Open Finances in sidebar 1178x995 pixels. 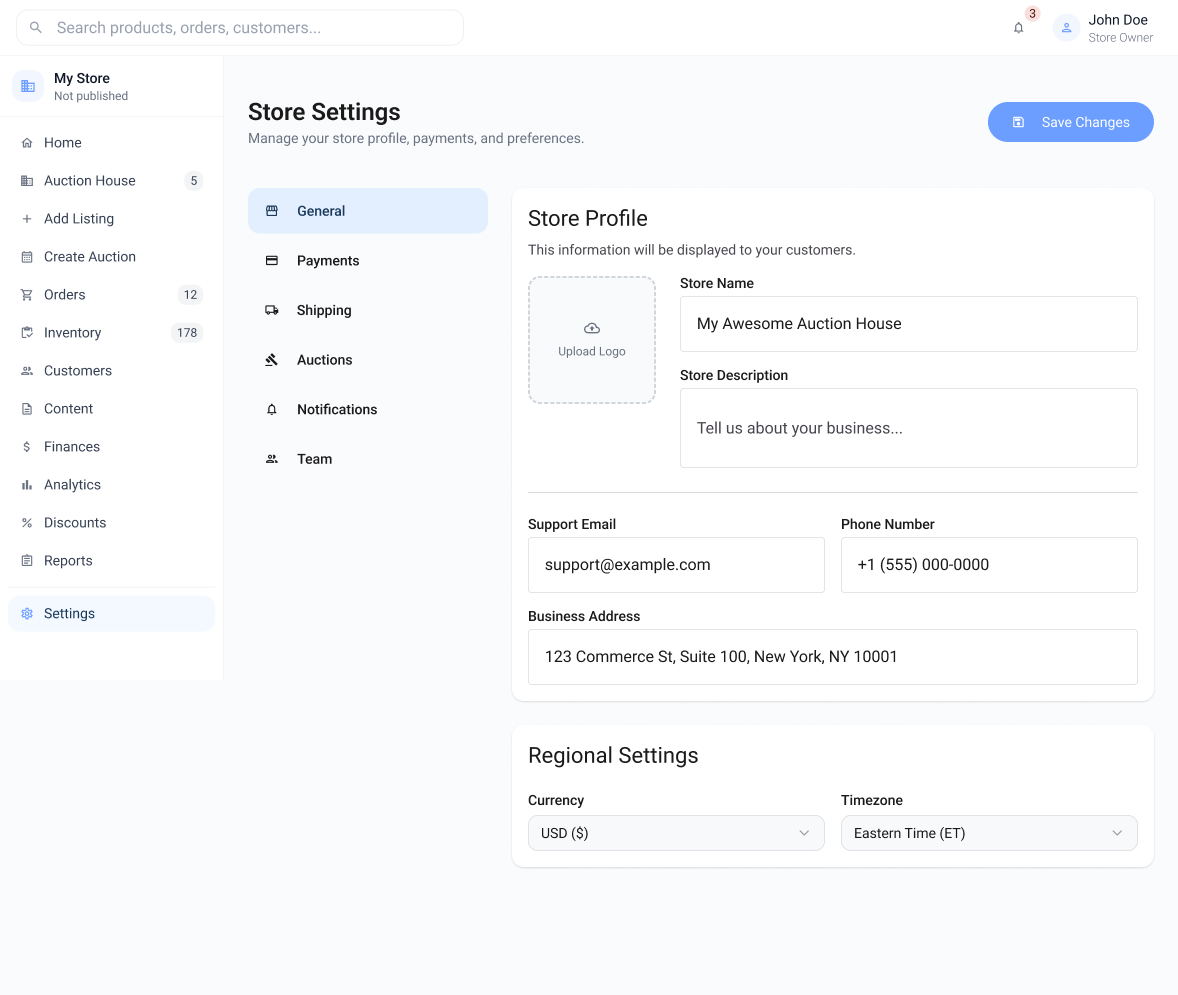click(x=111, y=447)
